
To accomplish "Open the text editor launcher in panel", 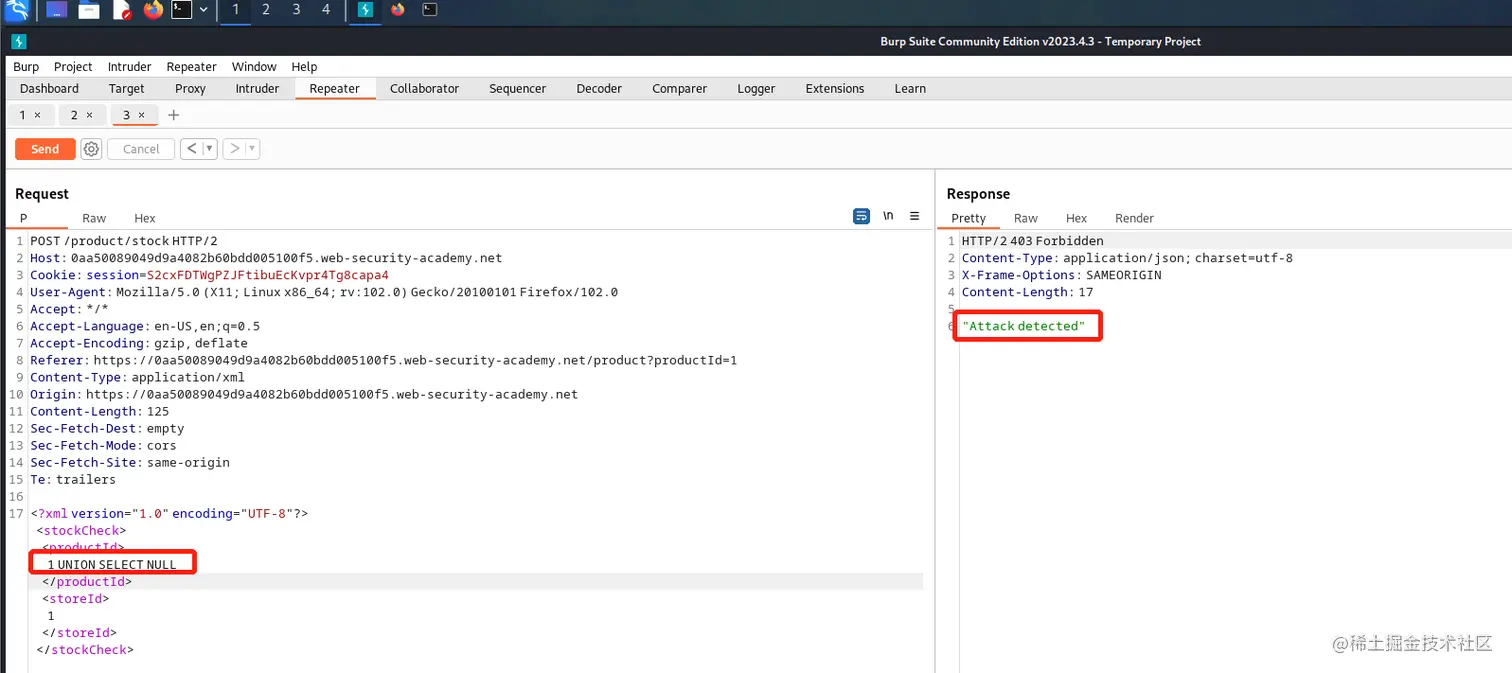I will pos(121,10).
